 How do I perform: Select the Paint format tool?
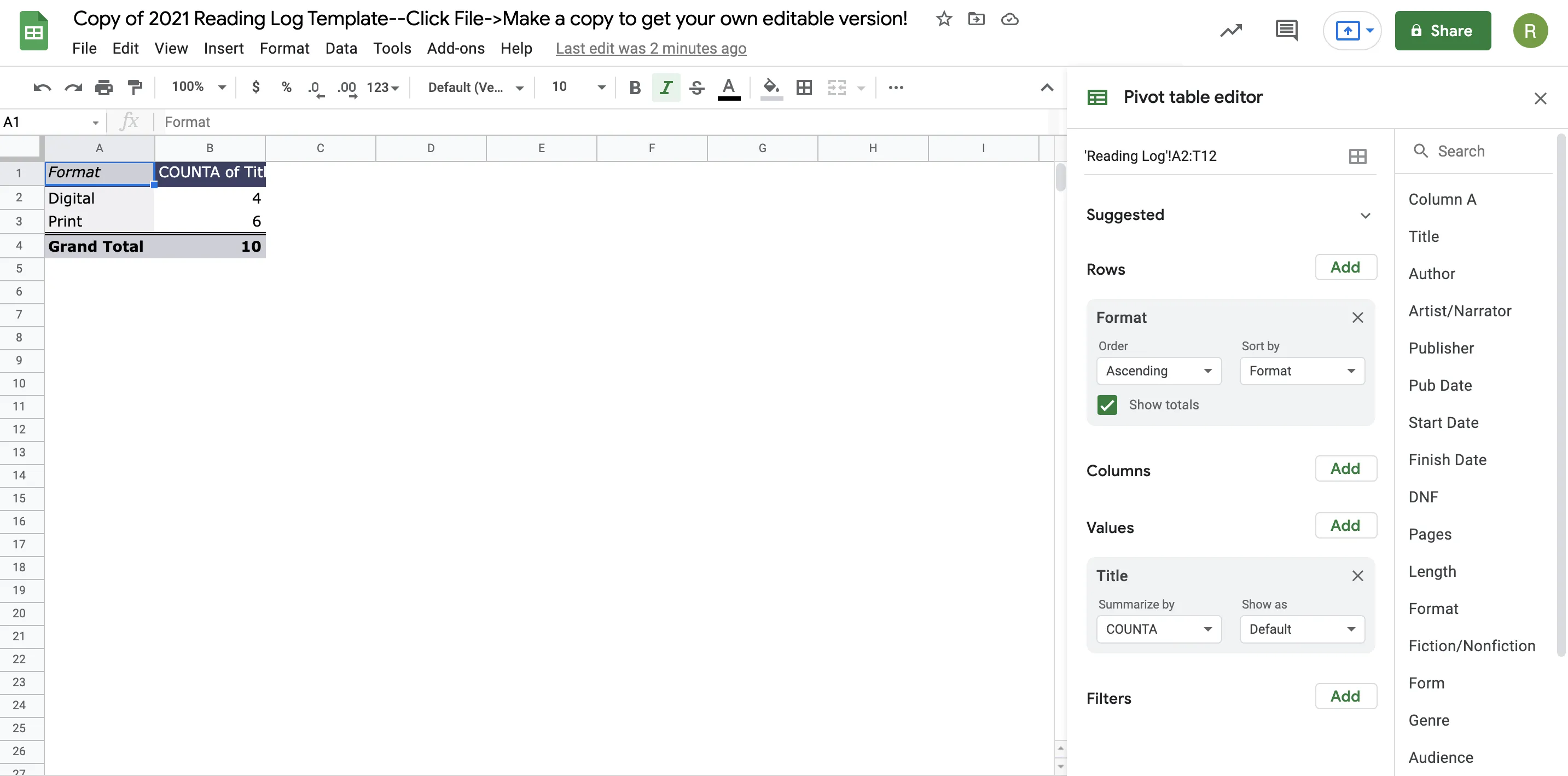[135, 88]
